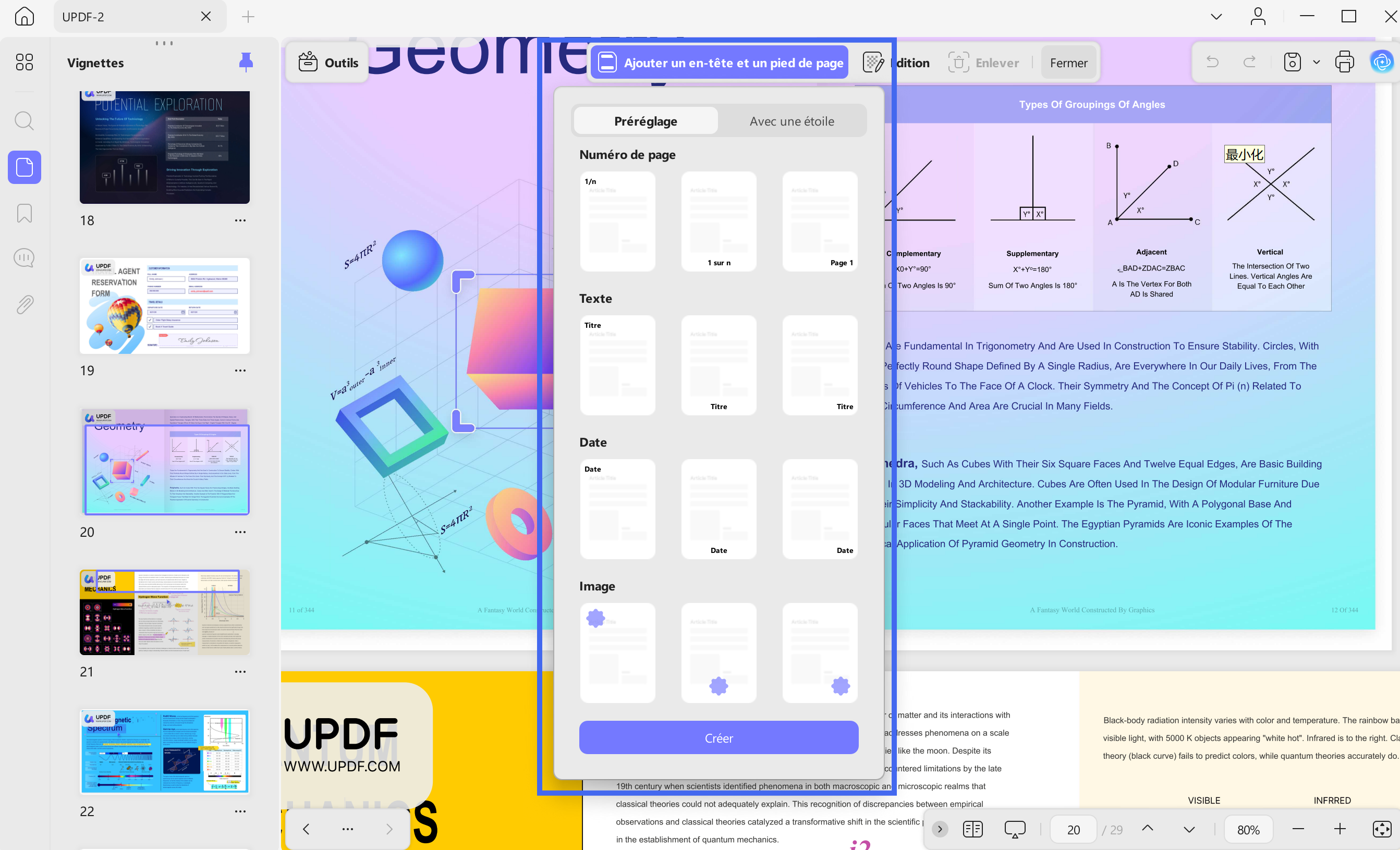Select the Titre bottom-right text preset
Viewport: 1400px width, 850px height.
(820, 365)
